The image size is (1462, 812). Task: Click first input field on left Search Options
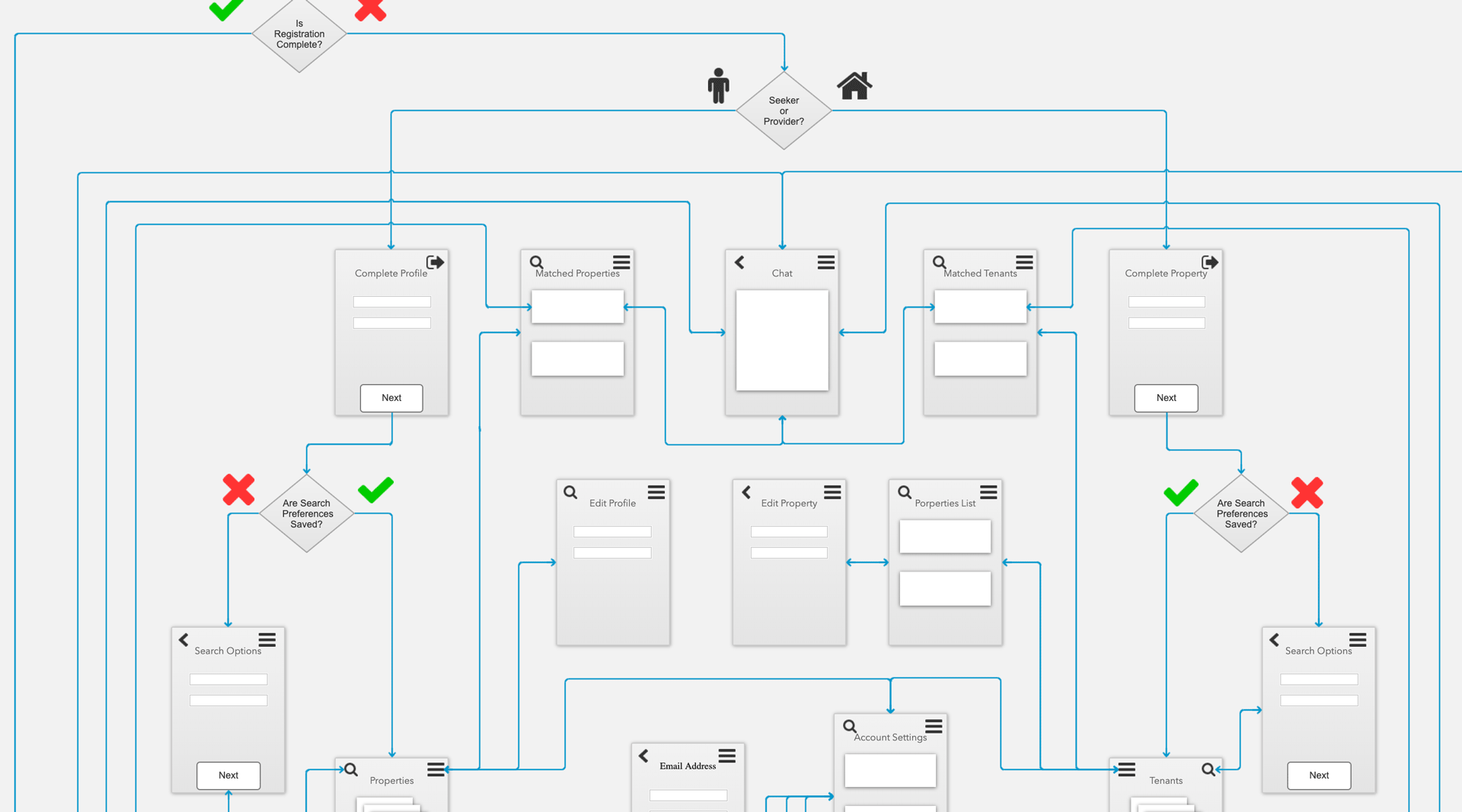coord(228,680)
